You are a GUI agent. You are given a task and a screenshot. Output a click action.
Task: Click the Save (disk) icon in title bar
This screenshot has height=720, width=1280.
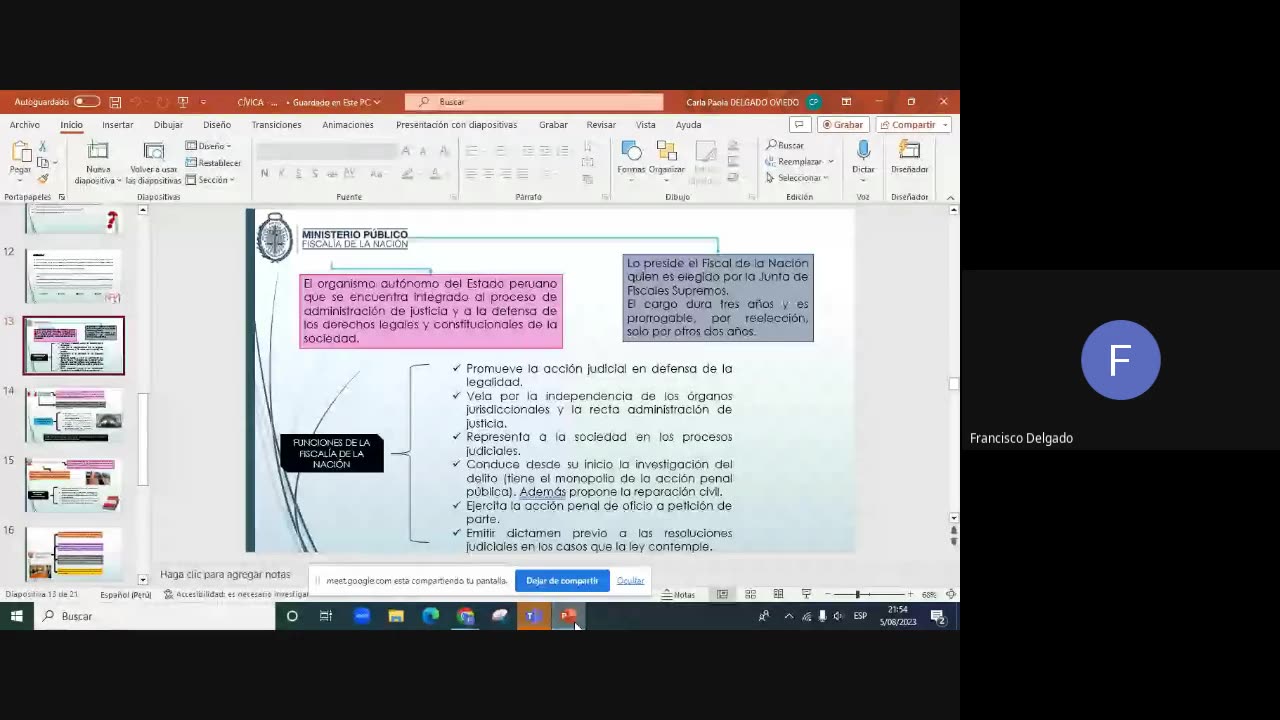point(115,102)
